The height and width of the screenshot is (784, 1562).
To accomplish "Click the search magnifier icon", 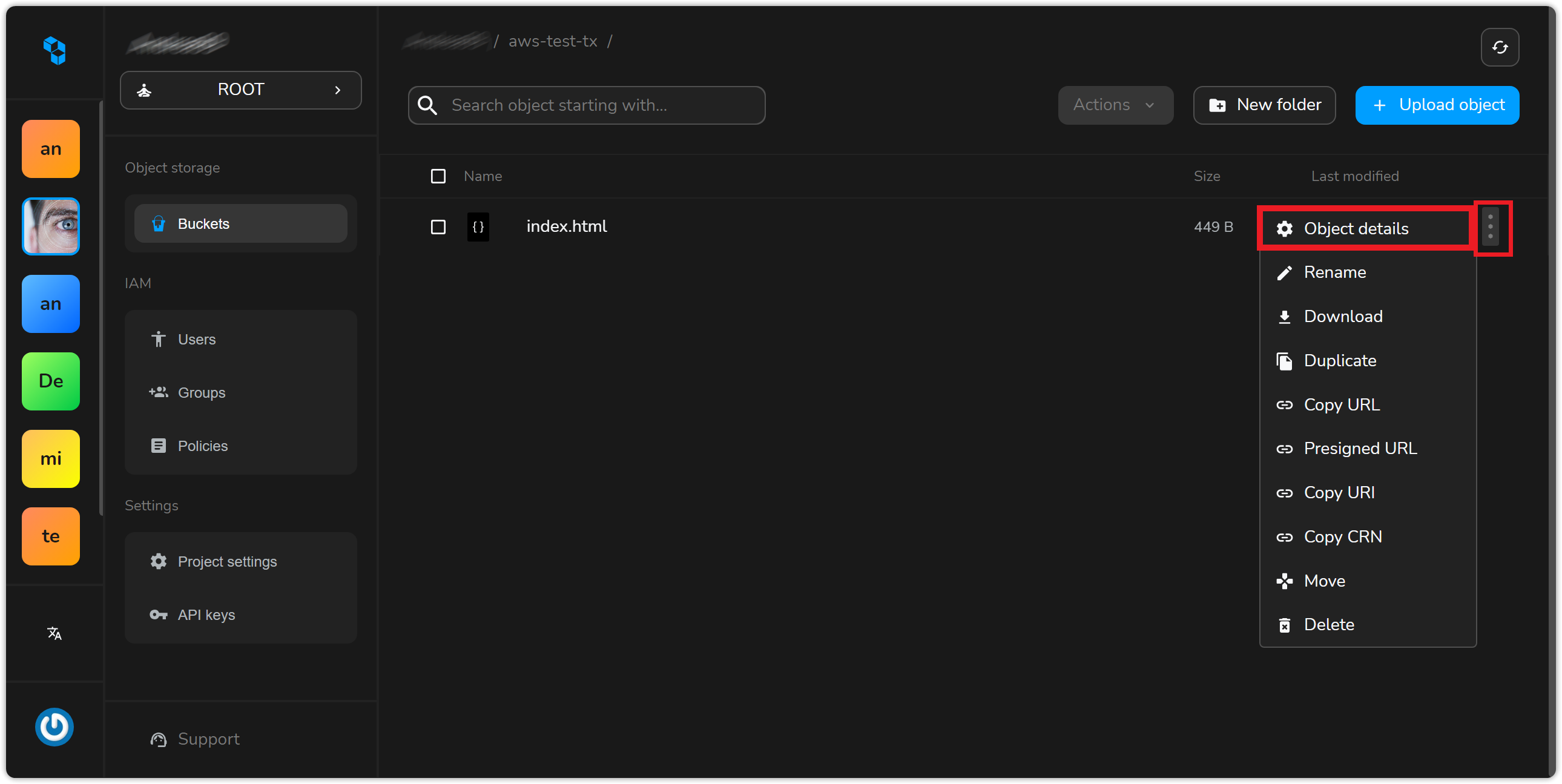I will click(x=427, y=105).
